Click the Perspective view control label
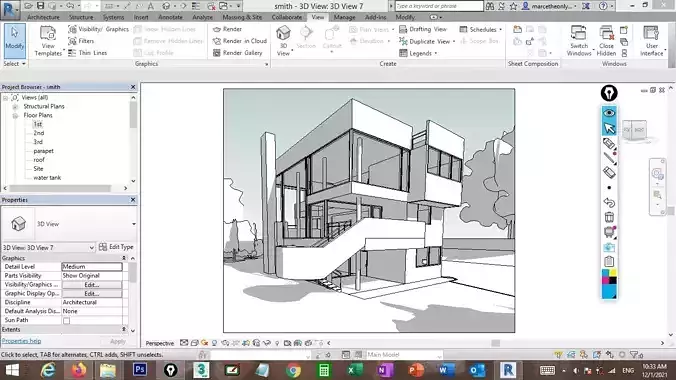The image size is (676, 380). pyautogui.click(x=160, y=343)
